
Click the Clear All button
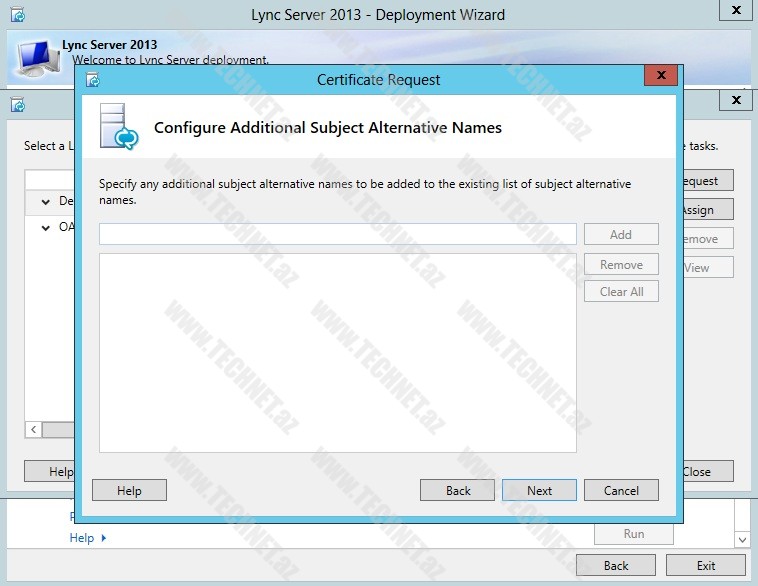[621, 292]
